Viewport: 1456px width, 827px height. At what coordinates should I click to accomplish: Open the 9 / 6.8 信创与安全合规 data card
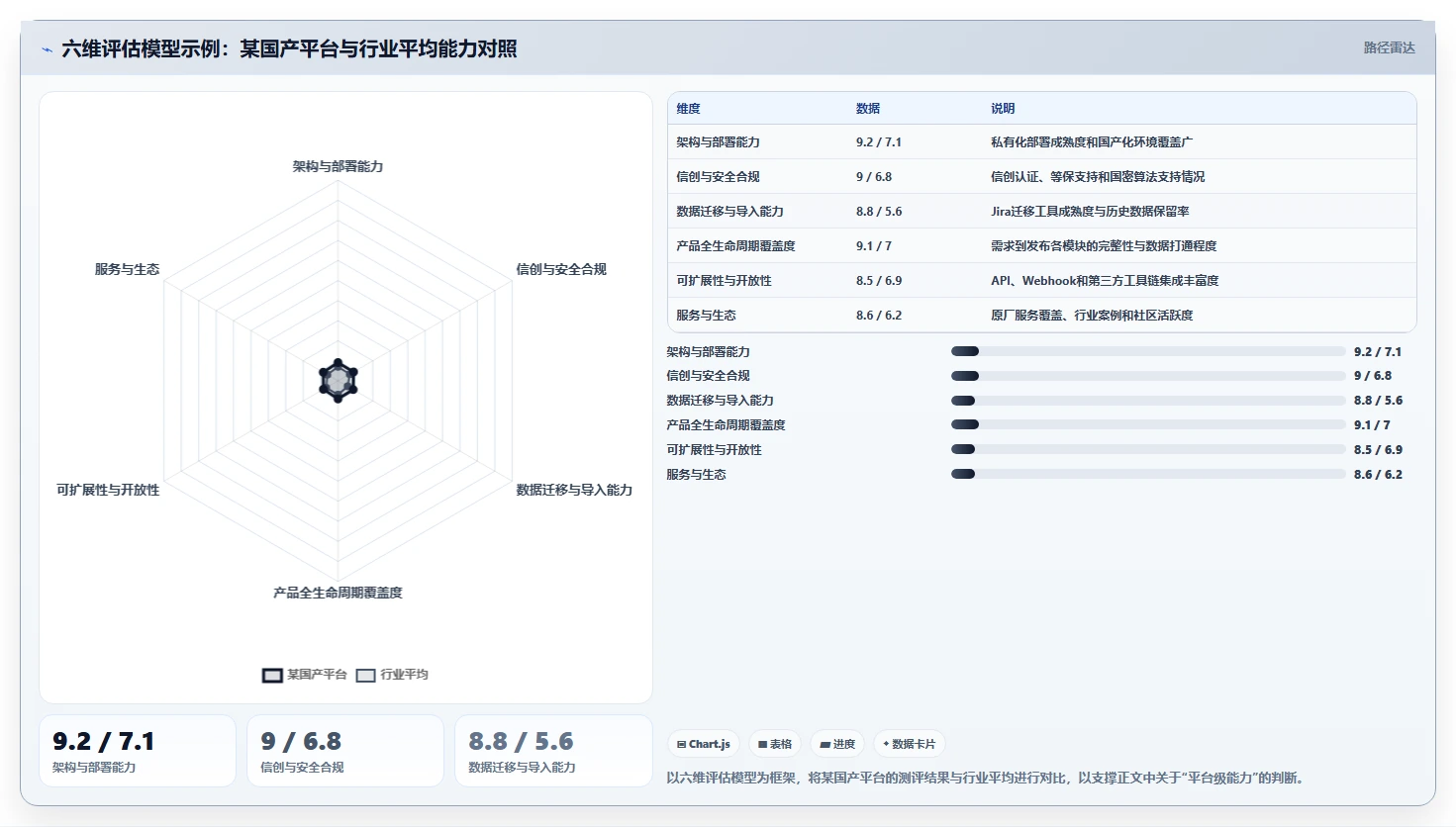pos(345,751)
